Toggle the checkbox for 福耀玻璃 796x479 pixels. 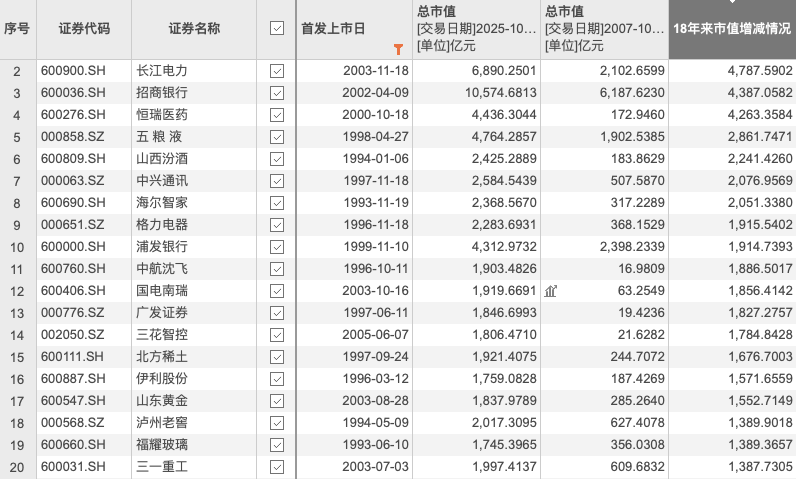[x=277, y=445]
